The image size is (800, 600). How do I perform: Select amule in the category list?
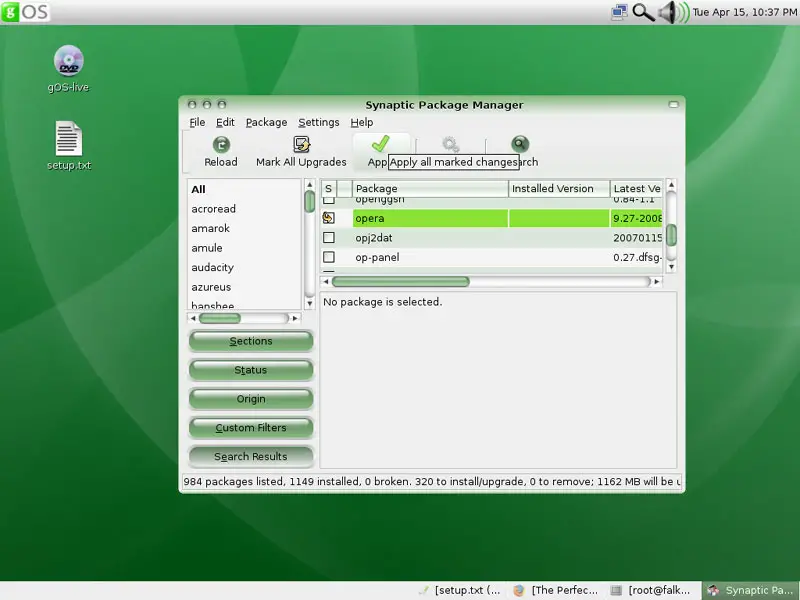click(245, 248)
